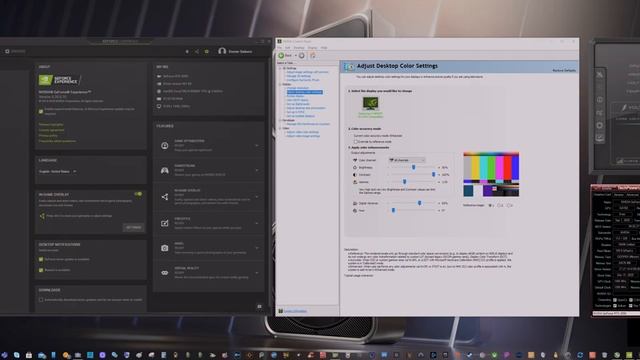Screen dimensions: 640x360
Task: Open Language dropdown in GeForce Experience
Action: (58, 171)
